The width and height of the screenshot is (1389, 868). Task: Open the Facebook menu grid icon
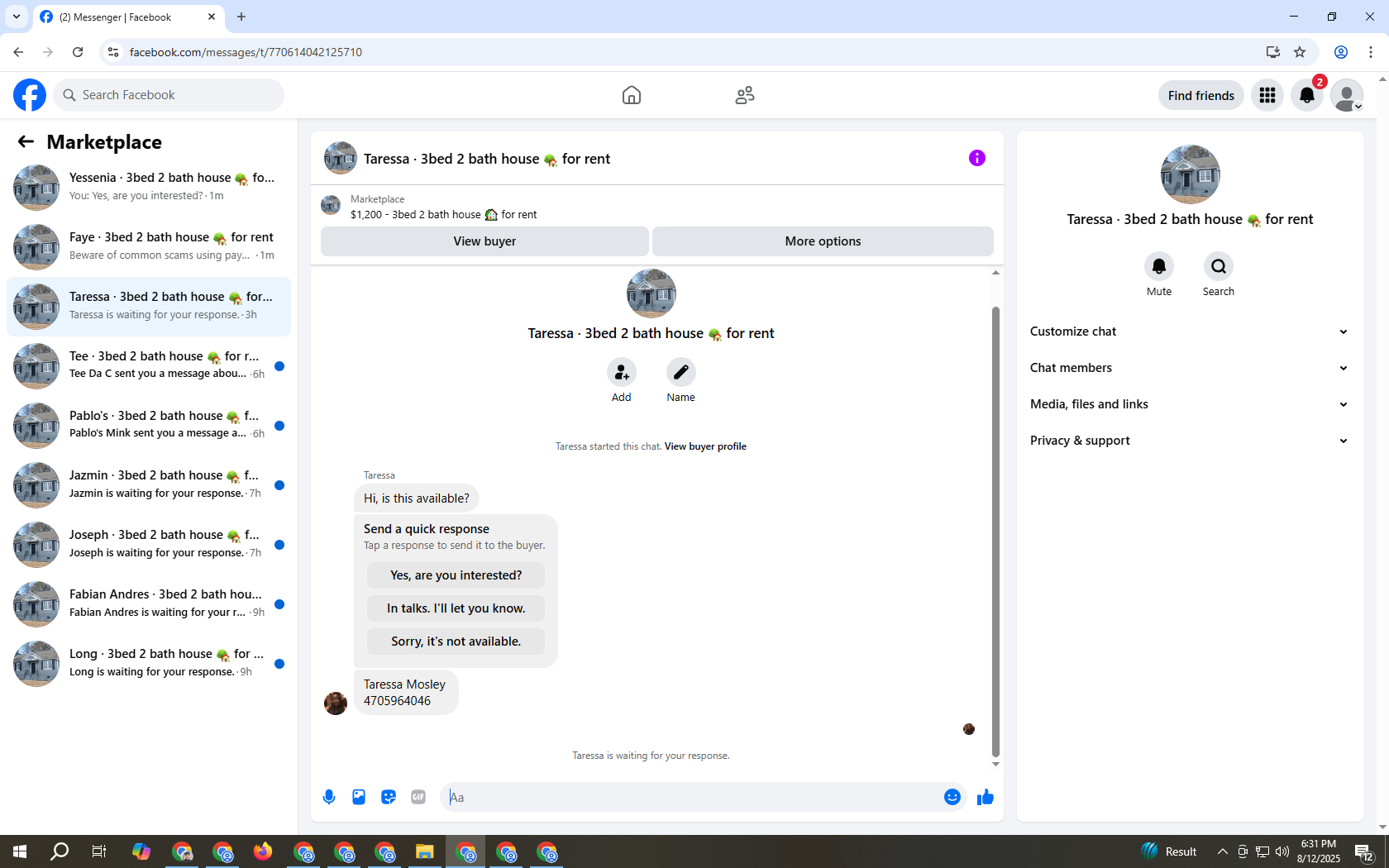click(x=1267, y=95)
